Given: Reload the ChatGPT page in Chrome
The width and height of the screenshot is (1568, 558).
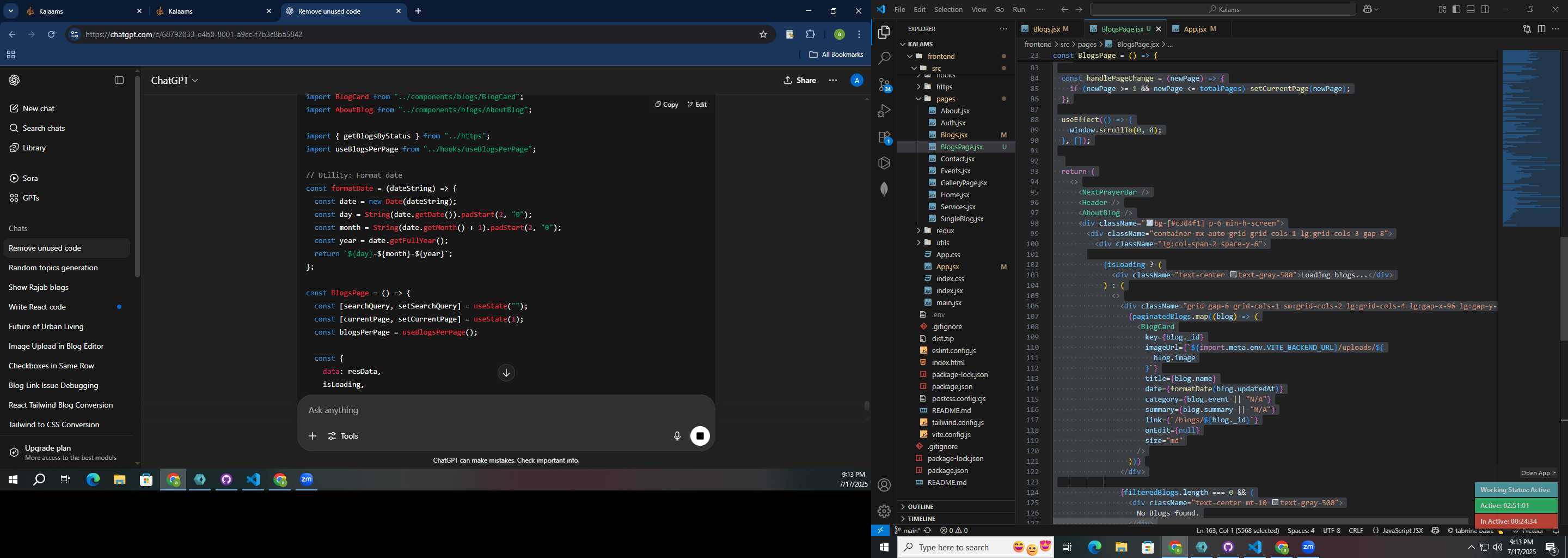Looking at the screenshot, I should (51, 34).
